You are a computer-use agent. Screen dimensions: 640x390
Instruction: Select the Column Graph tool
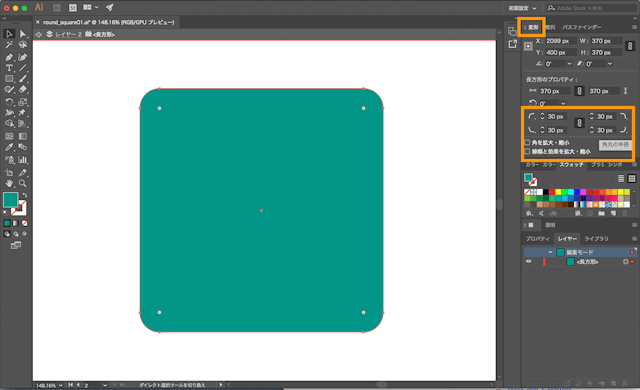click(x=23, y=160)
